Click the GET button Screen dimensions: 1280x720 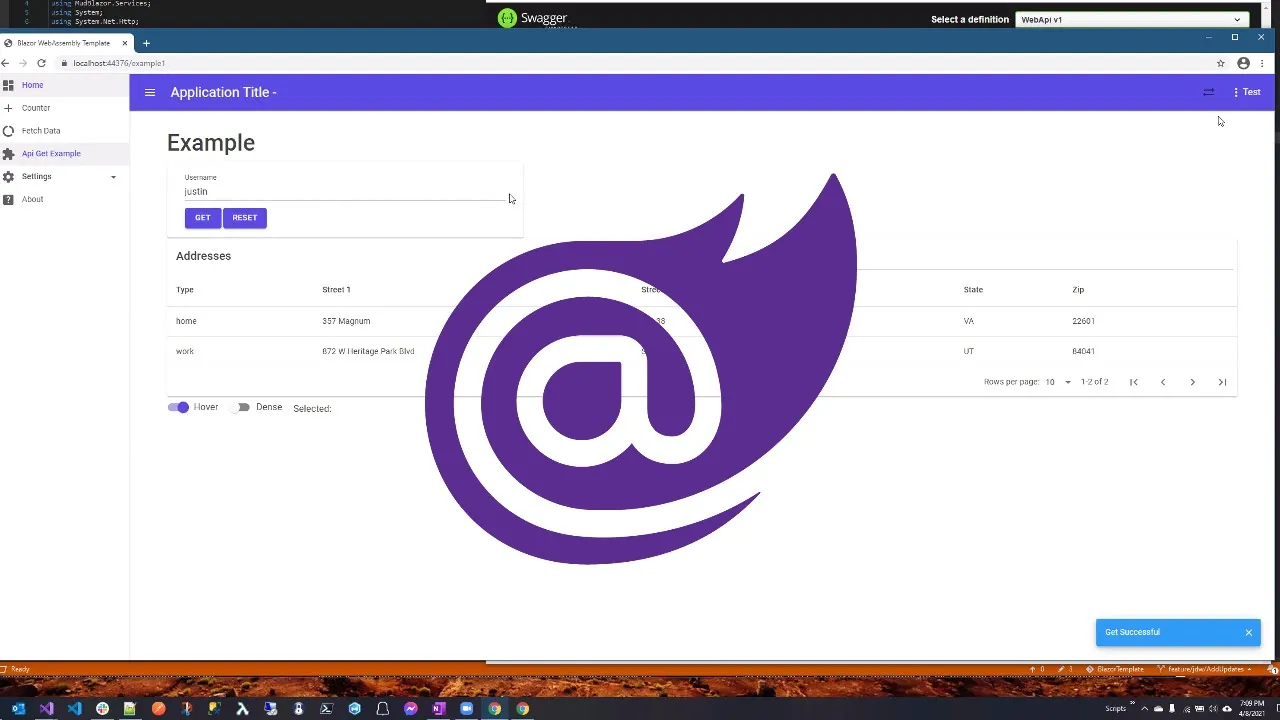point(202,217)
